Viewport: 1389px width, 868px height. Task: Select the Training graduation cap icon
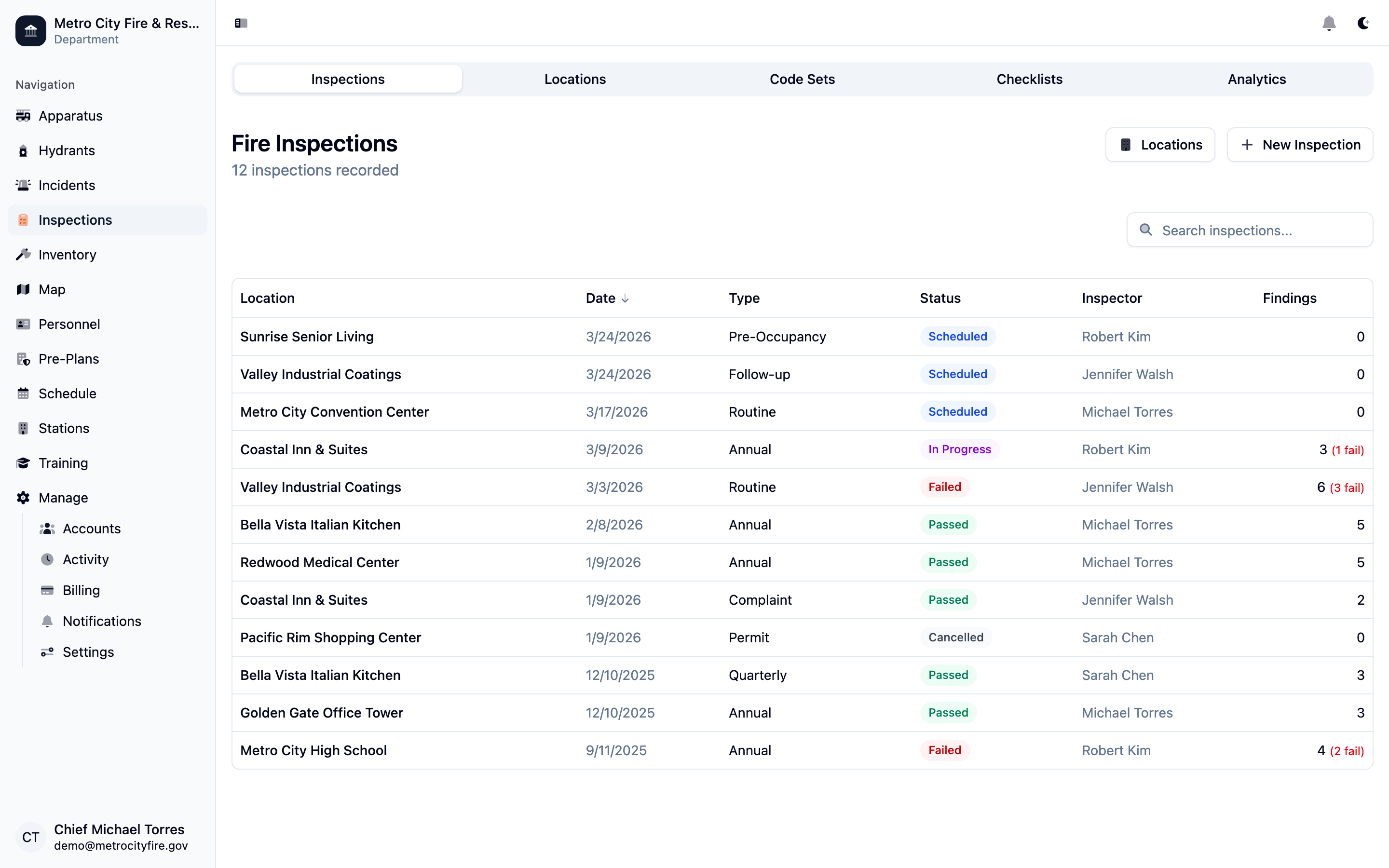click(x=23, y=463)
